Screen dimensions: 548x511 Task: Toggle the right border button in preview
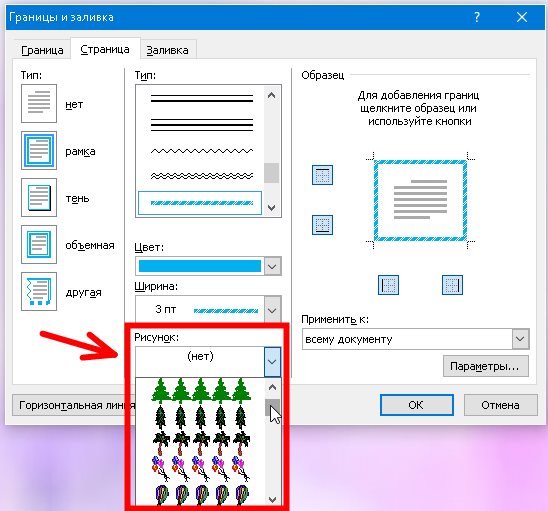[x=452, y=285]
